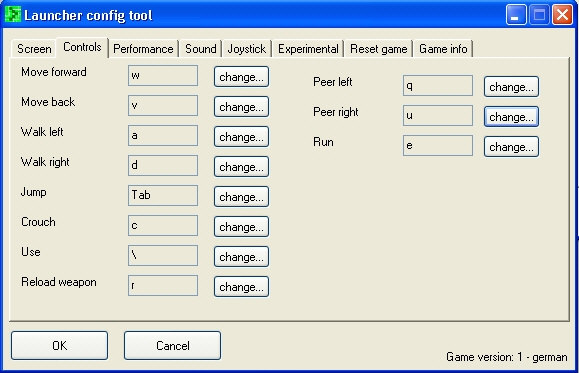Change the Run key binding
This screenshot has width=579, height=373.
pyautogui.click(x=511, y=147)
